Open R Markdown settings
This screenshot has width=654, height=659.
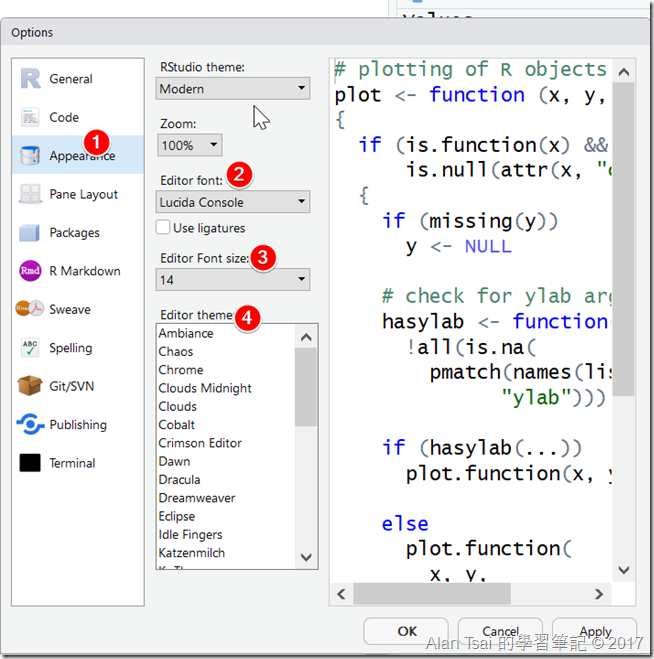[x=78, y=271]
